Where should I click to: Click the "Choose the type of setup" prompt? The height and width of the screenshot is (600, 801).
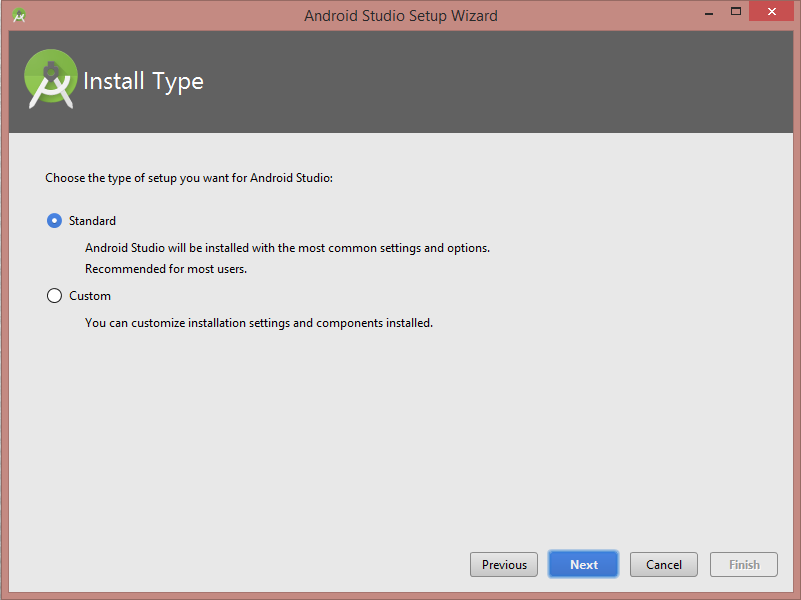pos(189,178)
